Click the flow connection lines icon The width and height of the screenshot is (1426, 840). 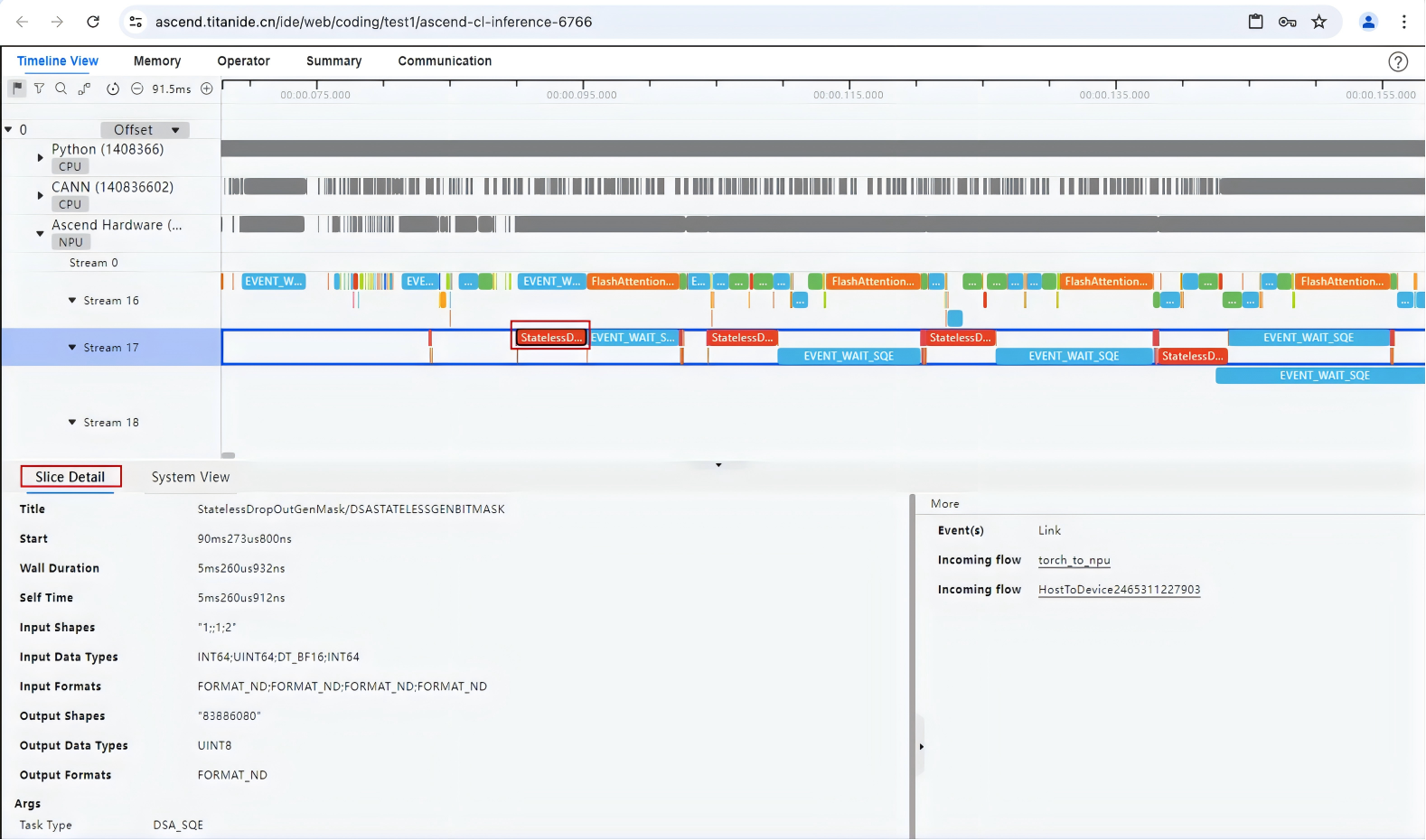point(84,89)
